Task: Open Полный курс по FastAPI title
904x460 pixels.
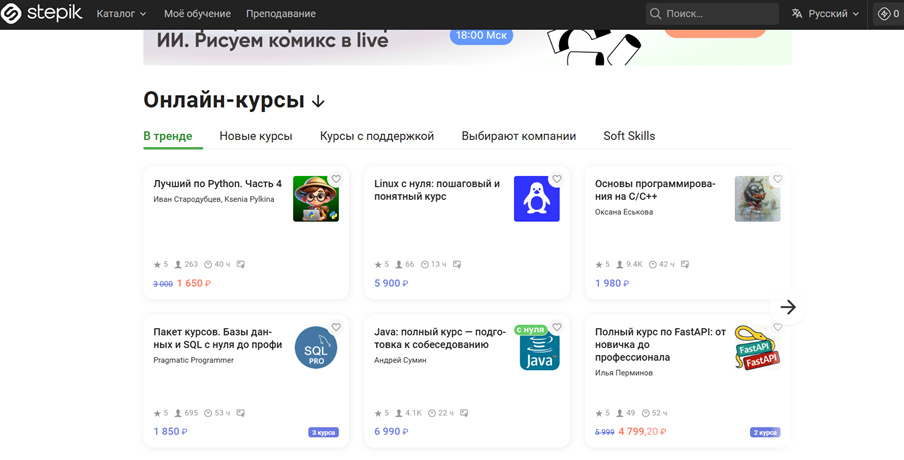Action: click(660, 345)
